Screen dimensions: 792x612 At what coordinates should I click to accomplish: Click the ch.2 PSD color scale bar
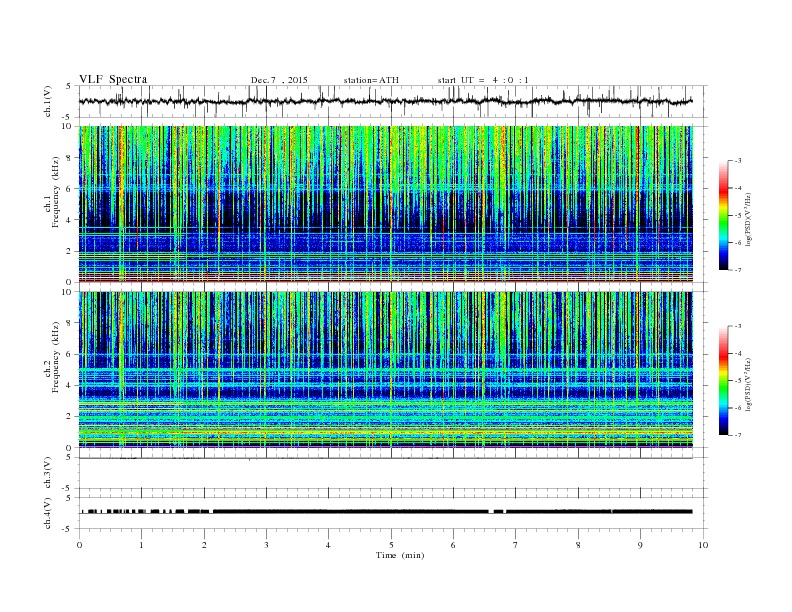tap(724, 380)
